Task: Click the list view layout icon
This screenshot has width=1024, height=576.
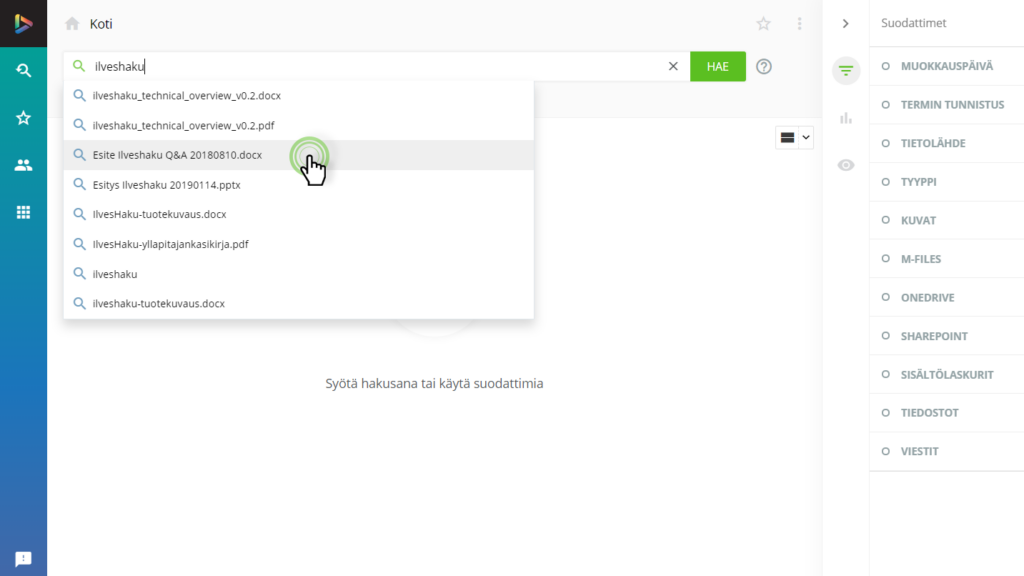Action: [788, 138]
